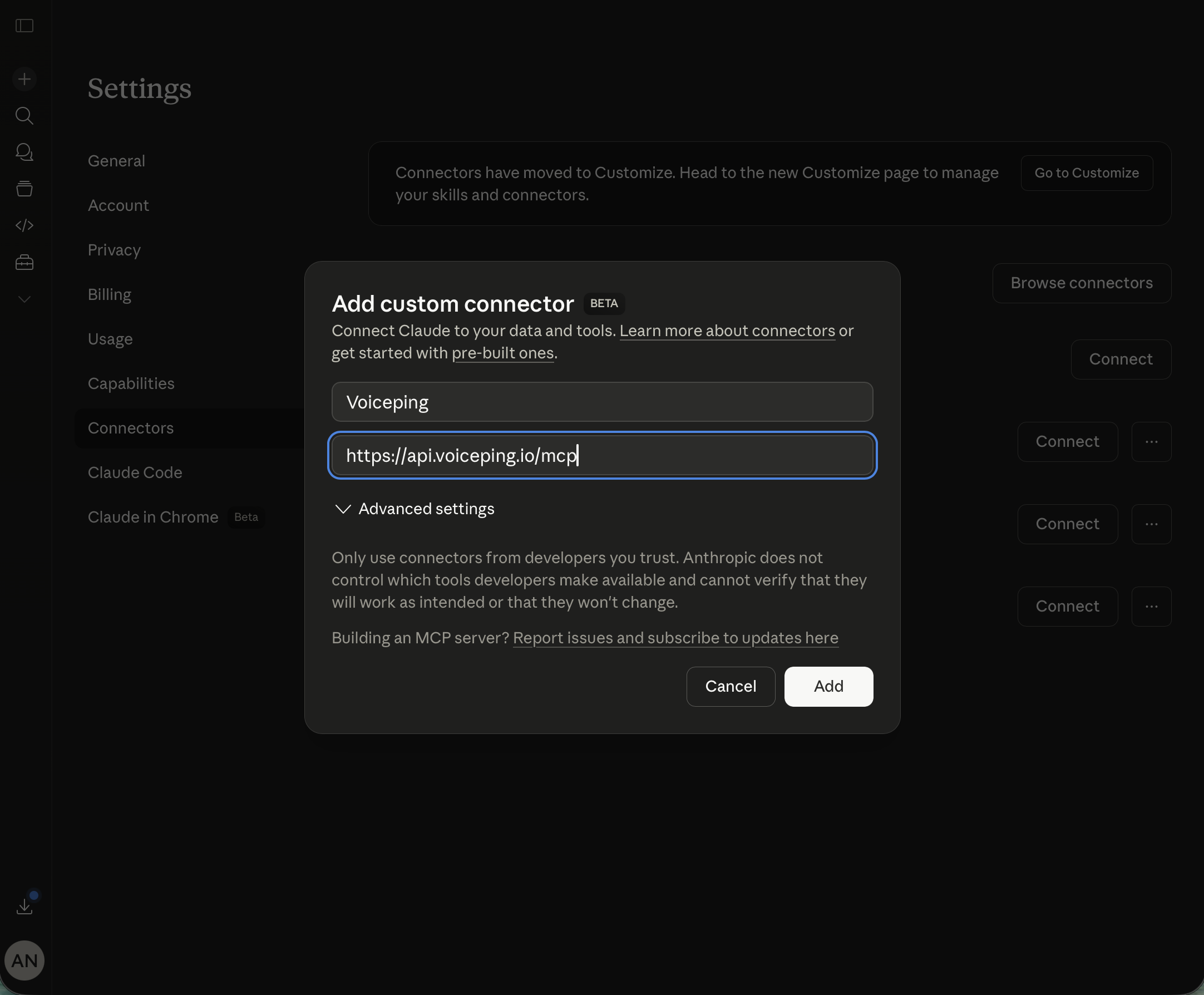Switch to the General settings section
The width and height of the screenshot is (1204, 995).
(116, 160)
